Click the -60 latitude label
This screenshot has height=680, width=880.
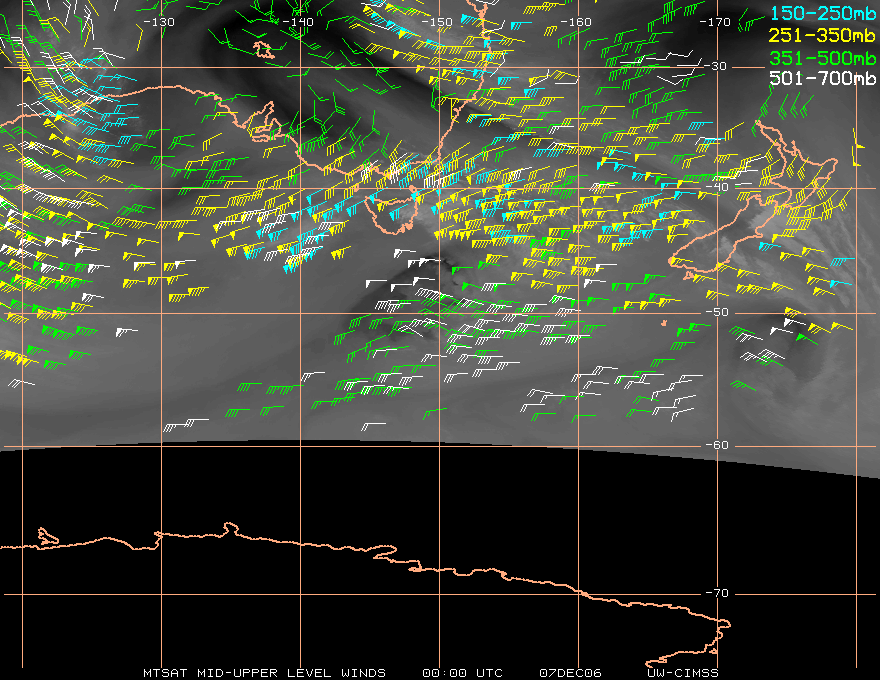click(x=717, y=445)
